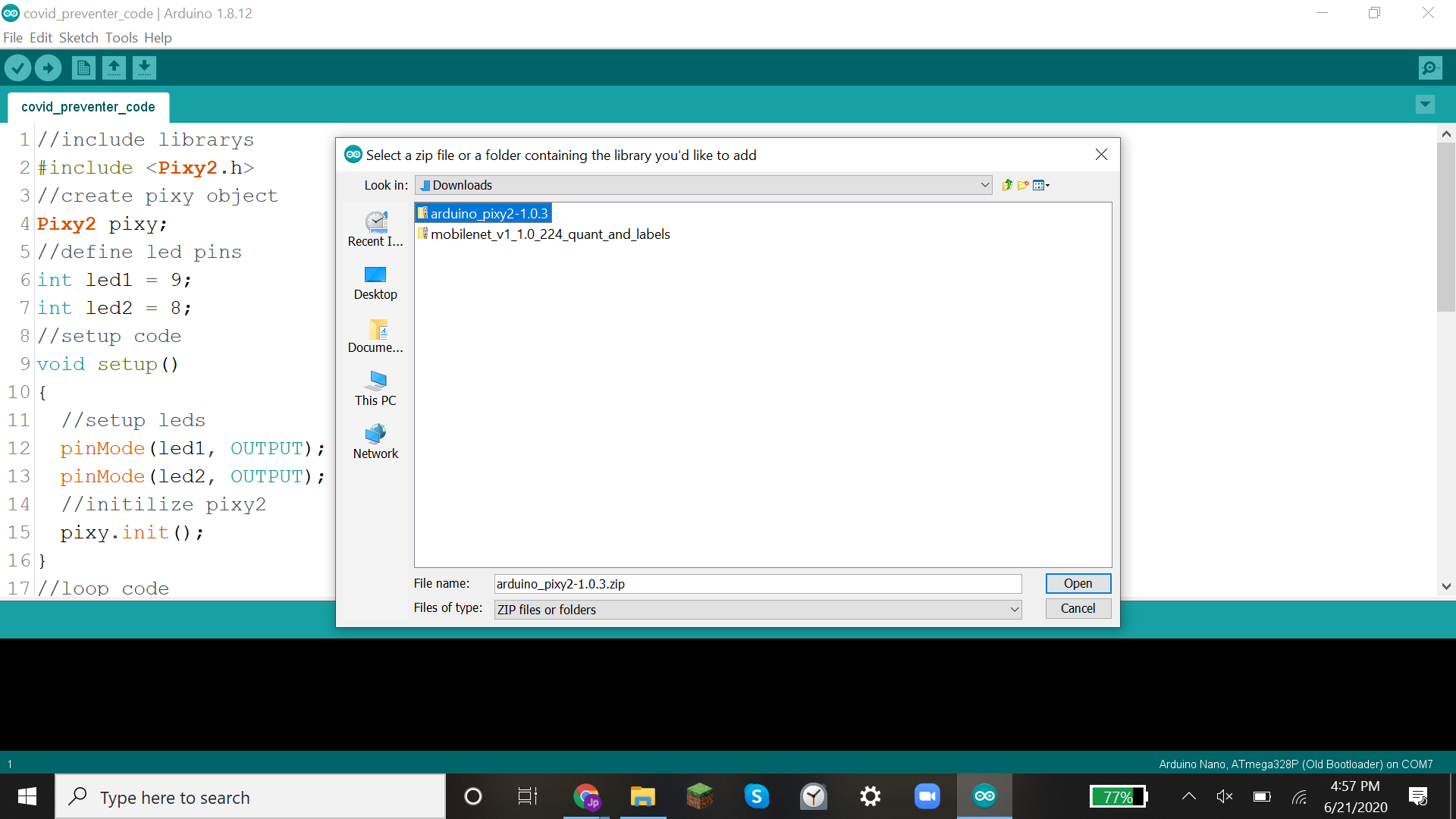
Task: Open the Sketch menu
Action: click(78, 37)
